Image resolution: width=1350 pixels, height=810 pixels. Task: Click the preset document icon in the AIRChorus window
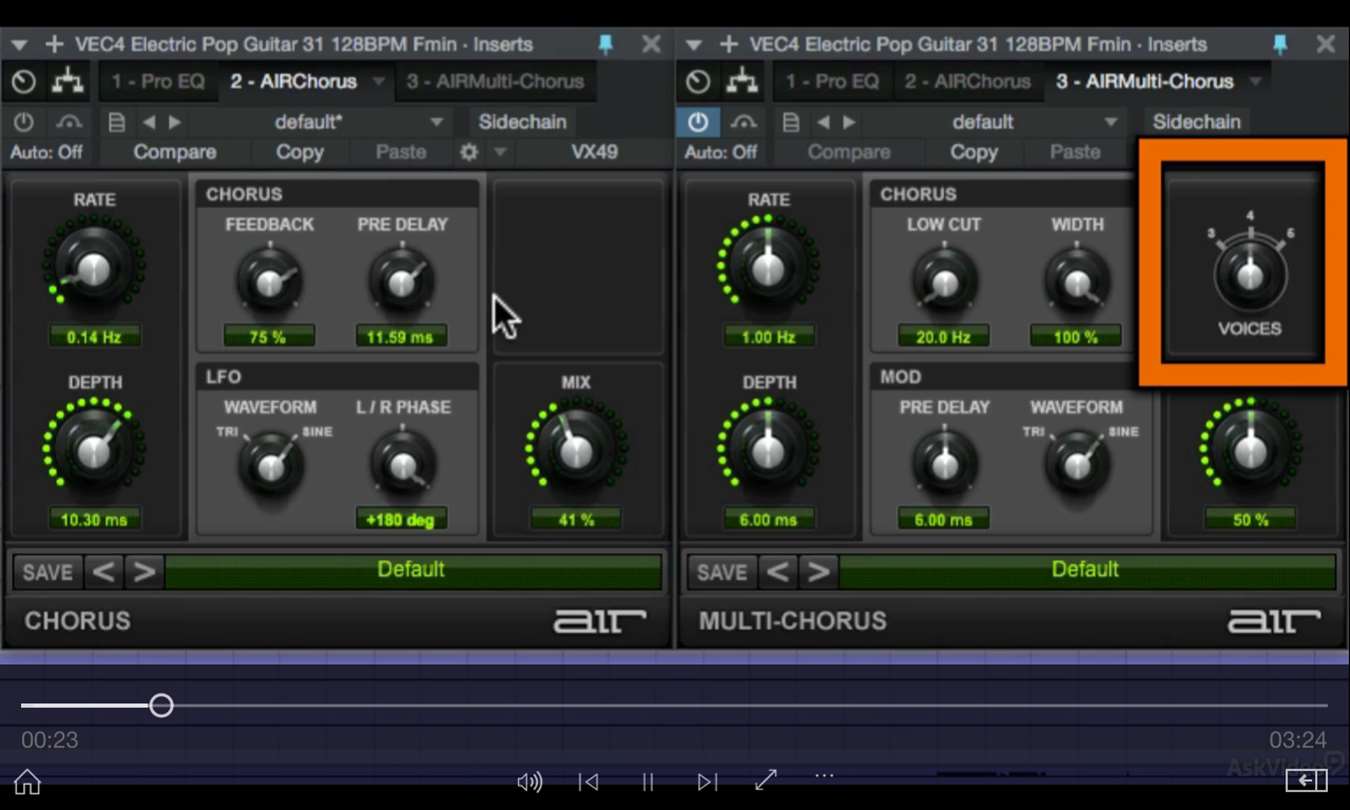click(x=117, y=122)
